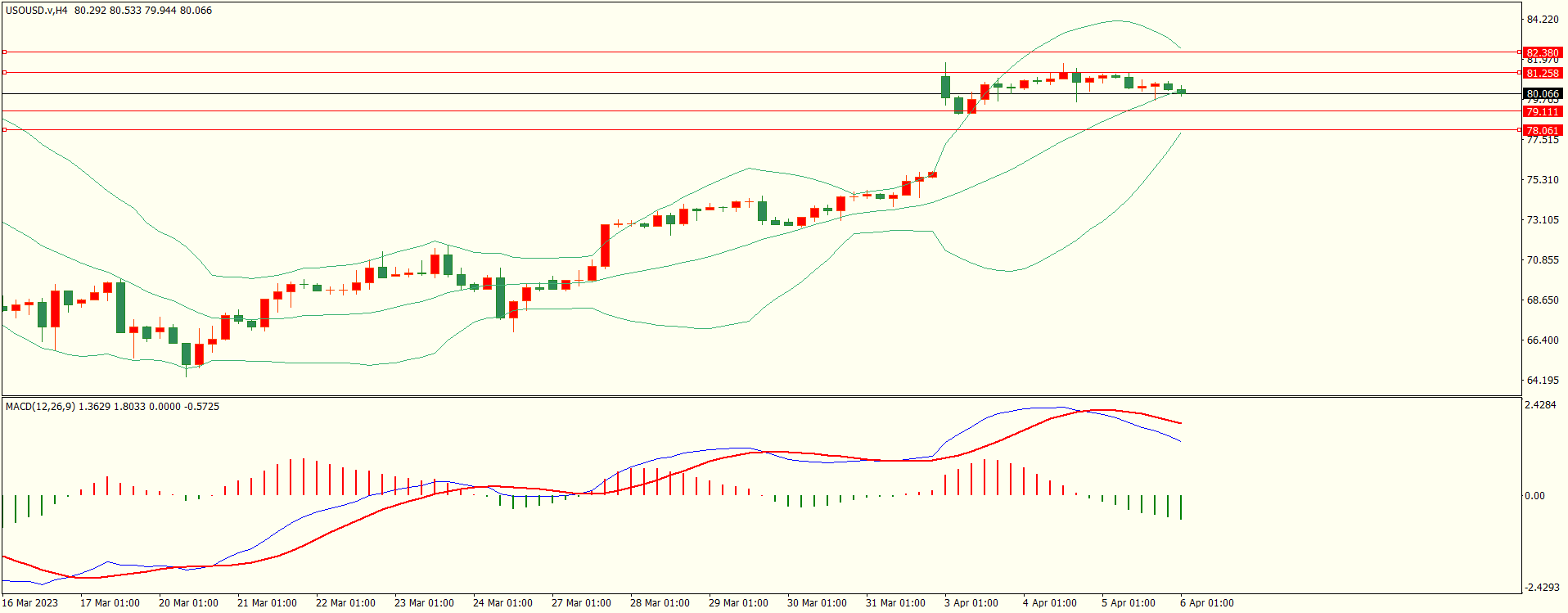Click the 3 Apr 01:00 time label

pyautogui.click(x=971, y=603)
